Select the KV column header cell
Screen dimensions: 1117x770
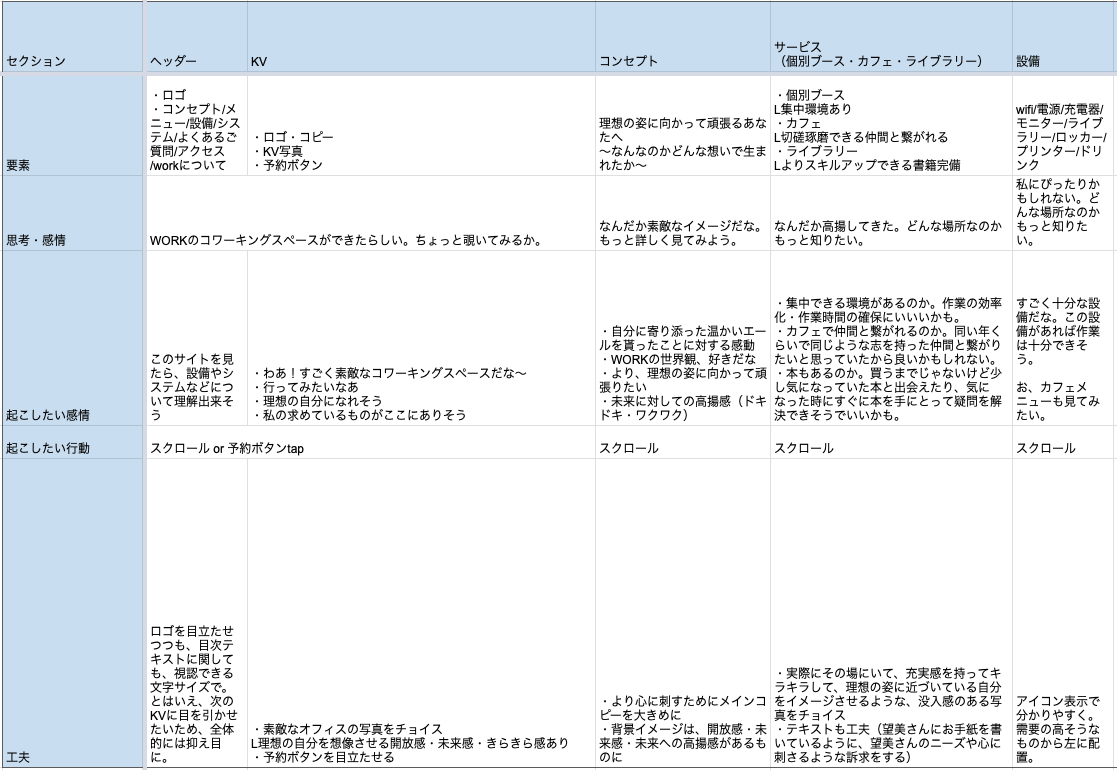coord(420,40)
